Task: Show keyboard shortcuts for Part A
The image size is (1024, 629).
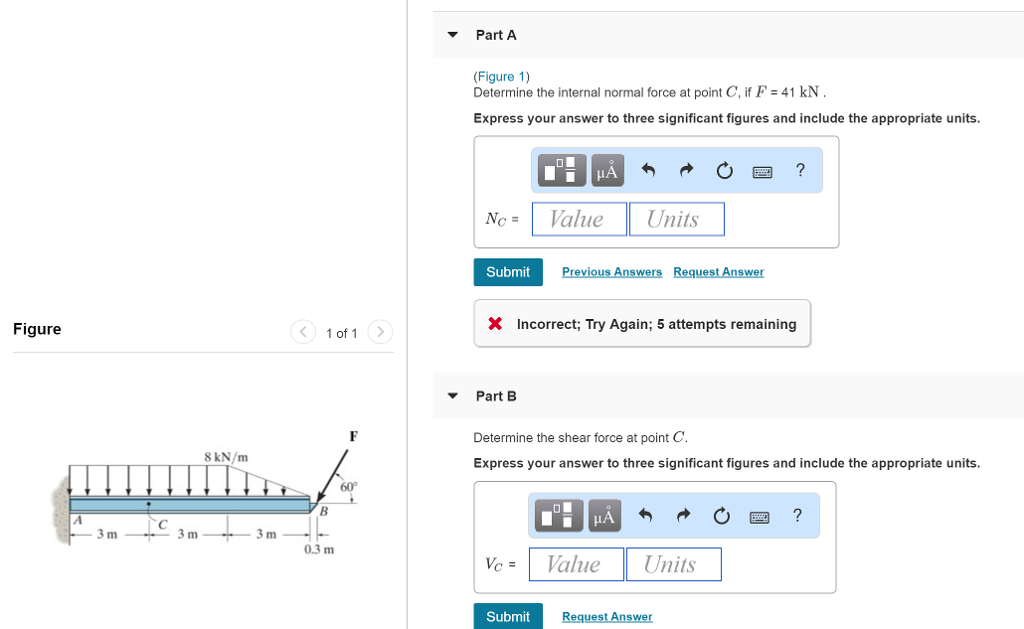Action: 762,171
